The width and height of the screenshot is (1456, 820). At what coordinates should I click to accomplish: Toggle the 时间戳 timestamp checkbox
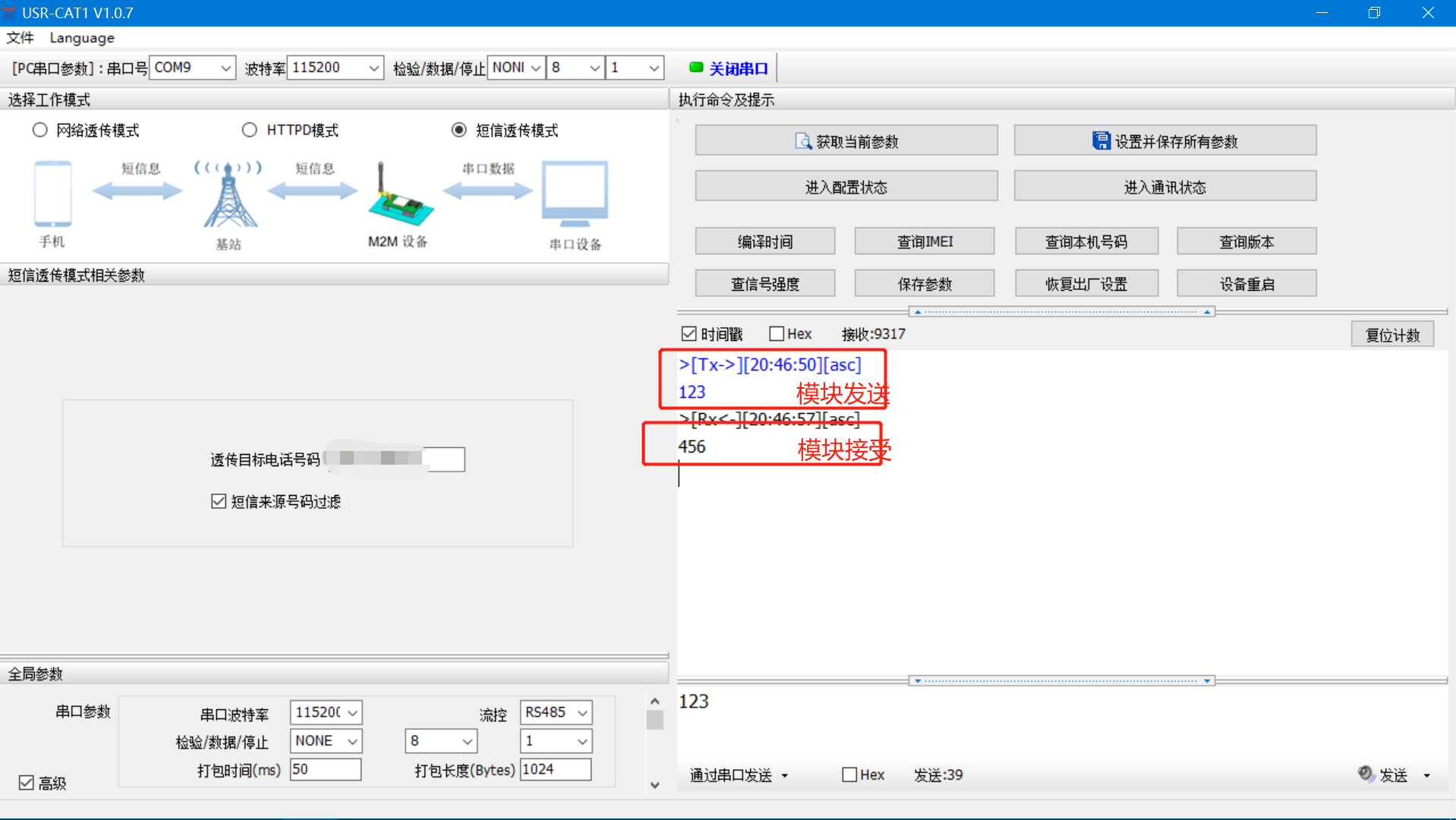point(689,334)
